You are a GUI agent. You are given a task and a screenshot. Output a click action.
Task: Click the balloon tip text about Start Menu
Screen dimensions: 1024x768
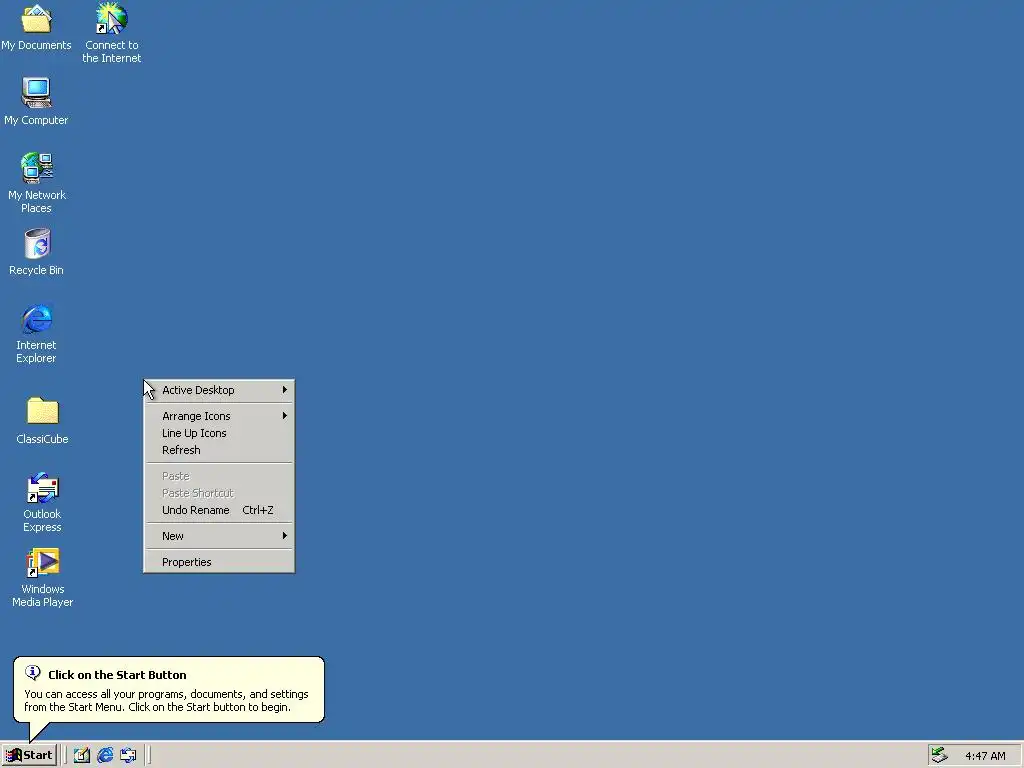[167, 701]
